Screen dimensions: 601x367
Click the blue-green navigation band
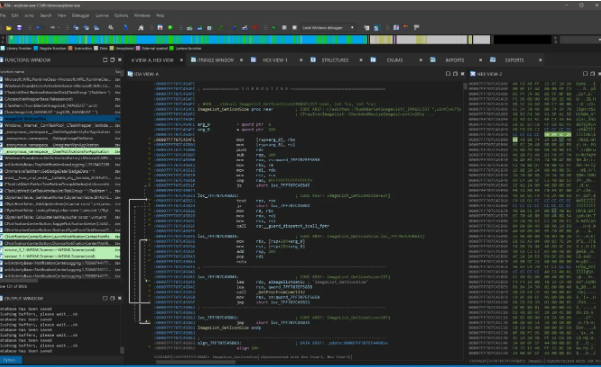187,39
